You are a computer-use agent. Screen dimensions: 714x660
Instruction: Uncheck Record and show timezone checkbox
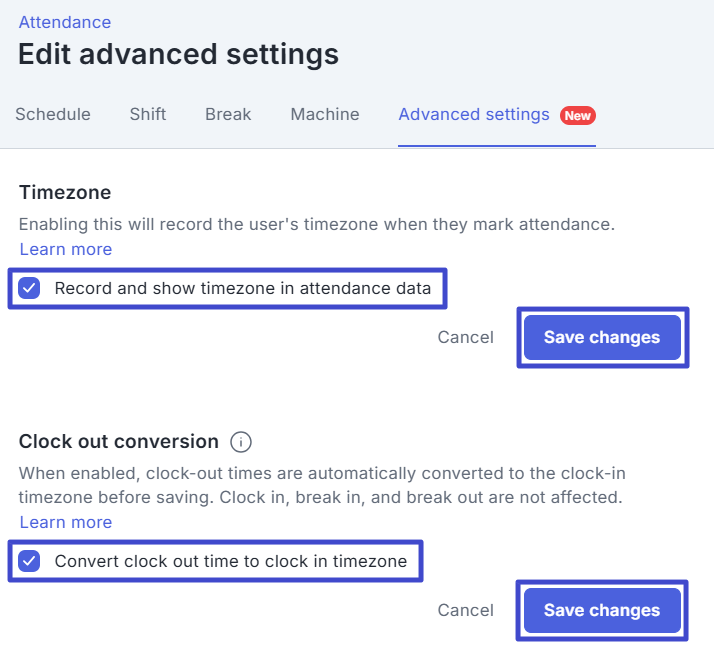coord(29,288)
